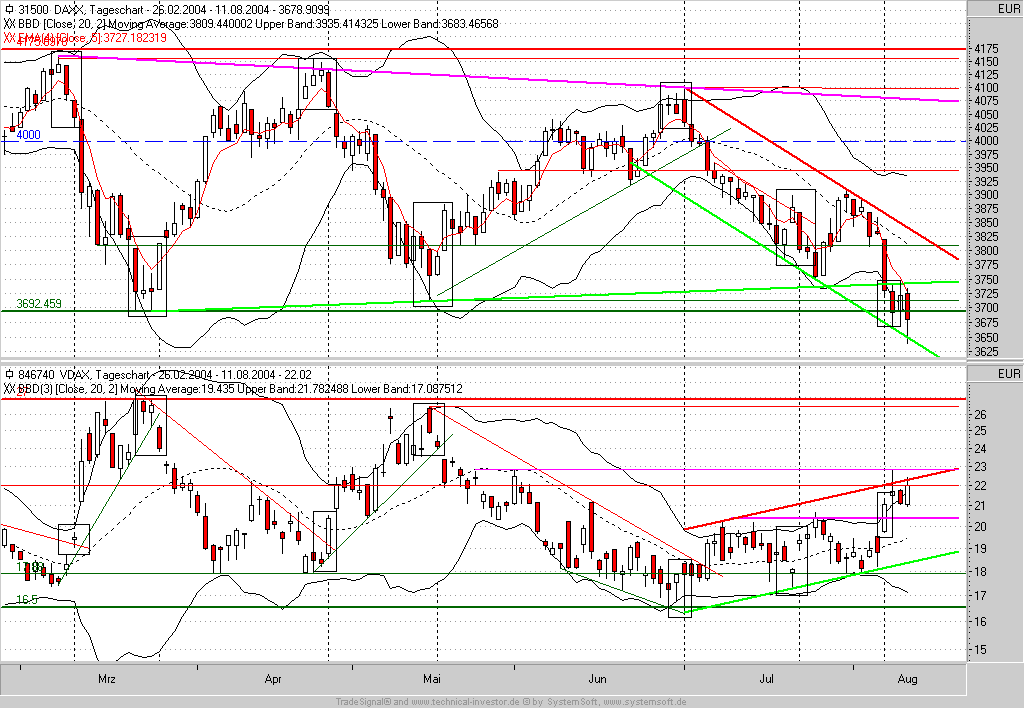The image size is (1024, 708).
Task: Click 4050 on the DAX price axis
Action: pyautogui.click(x=986, y=115)
